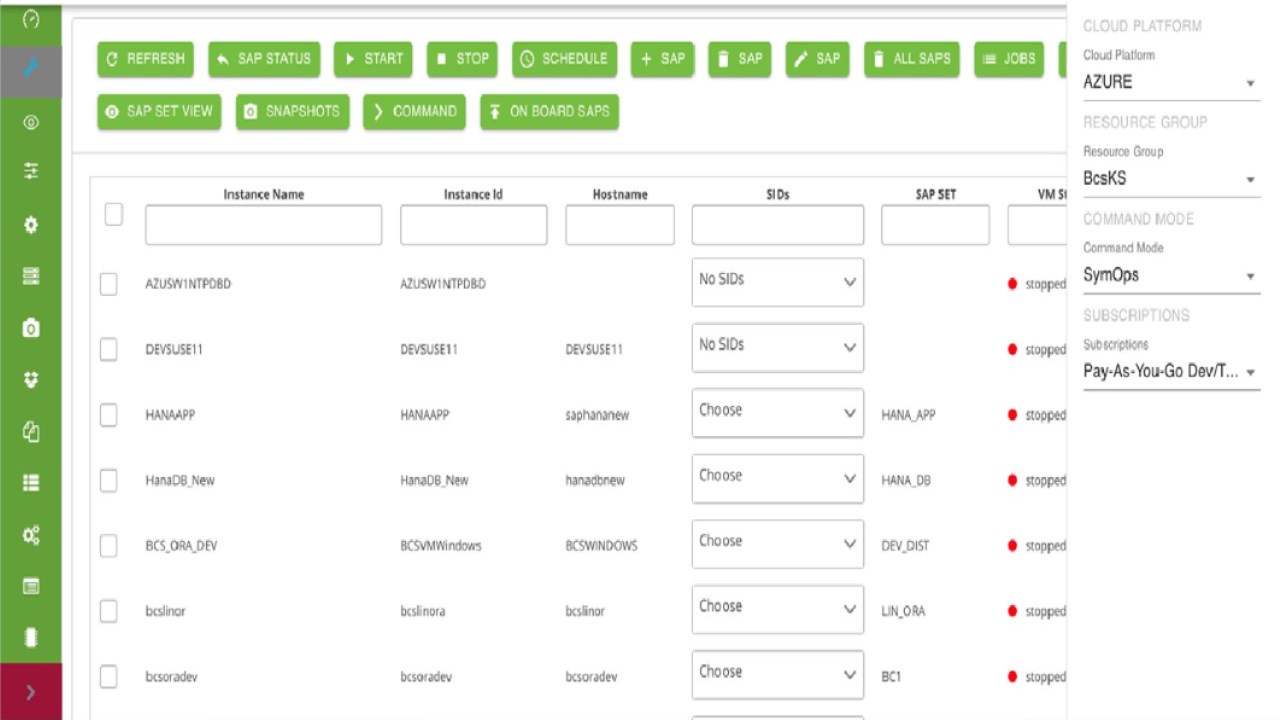Open the Dropbox-style icon in sidebar

(x=30, y=380)
